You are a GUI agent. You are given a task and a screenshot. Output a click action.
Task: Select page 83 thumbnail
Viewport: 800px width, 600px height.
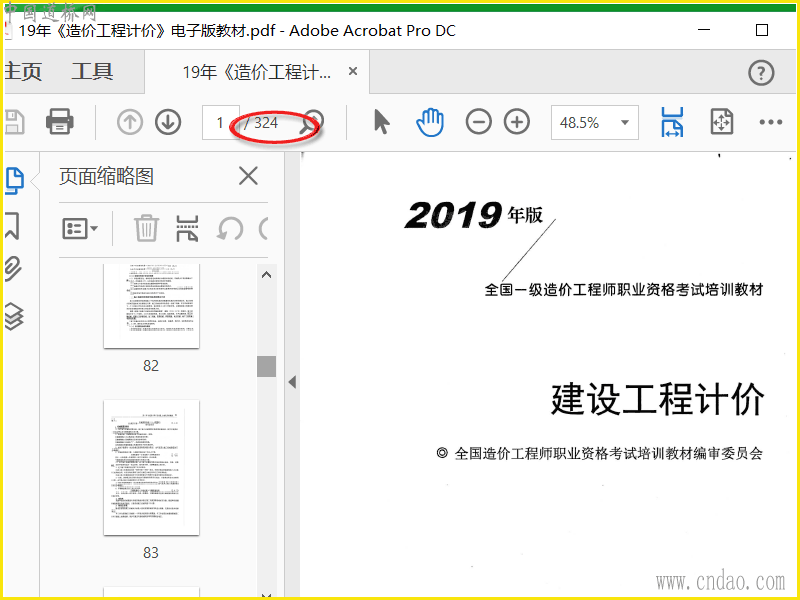(x=151, y=468)
